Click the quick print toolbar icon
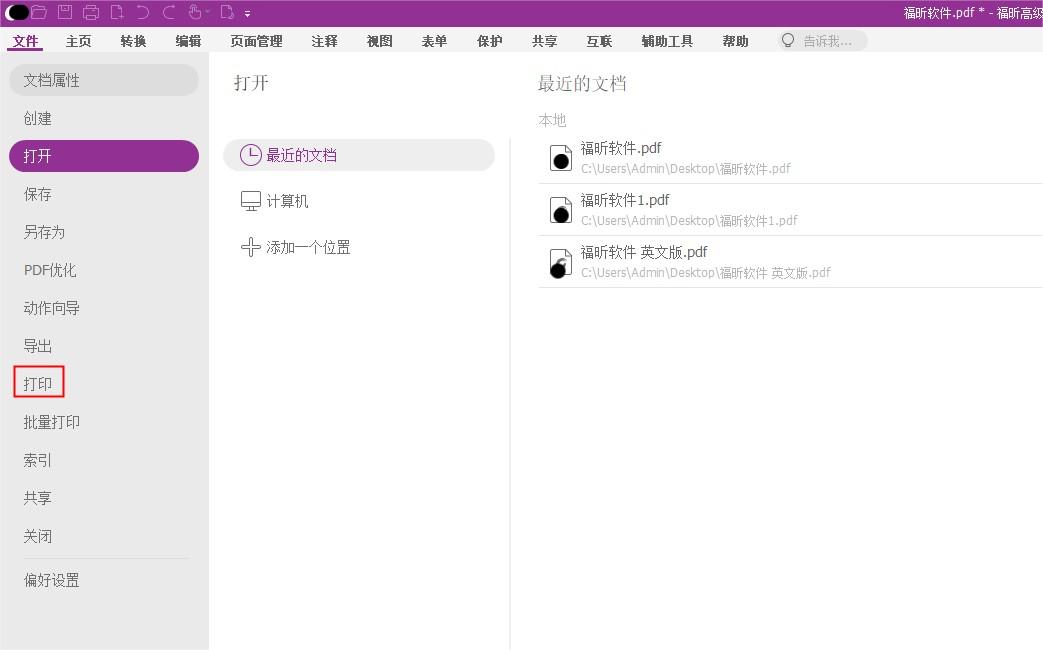The height and width of the screenshot is (650, 1043). [92, 13]
